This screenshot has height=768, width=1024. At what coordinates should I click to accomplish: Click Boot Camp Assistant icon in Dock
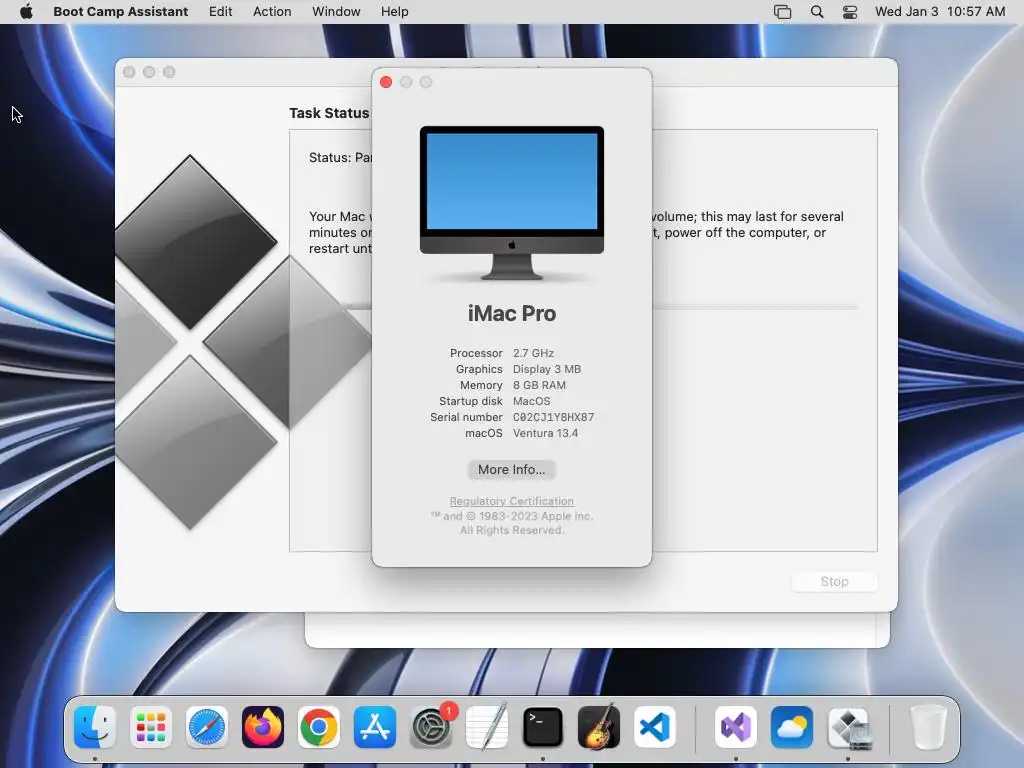(848, 728)
